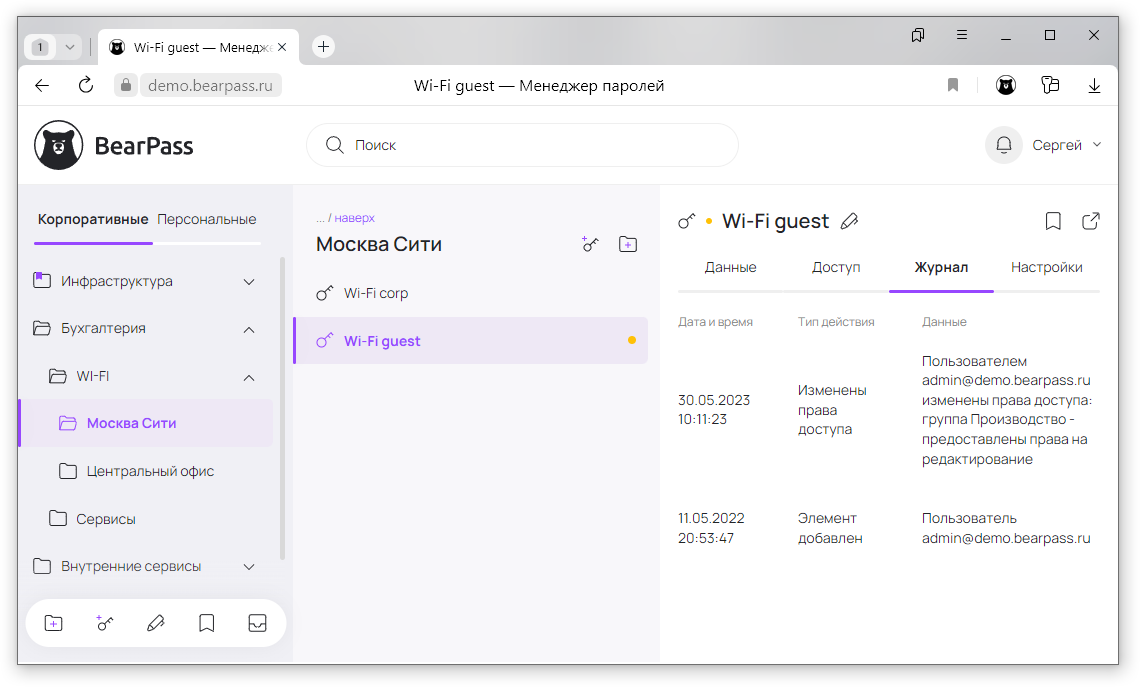The width and height of the screenshot is (1140, 687).
Task: Collapse the WI-FI folder chevron
Action: tap(249, 377)
